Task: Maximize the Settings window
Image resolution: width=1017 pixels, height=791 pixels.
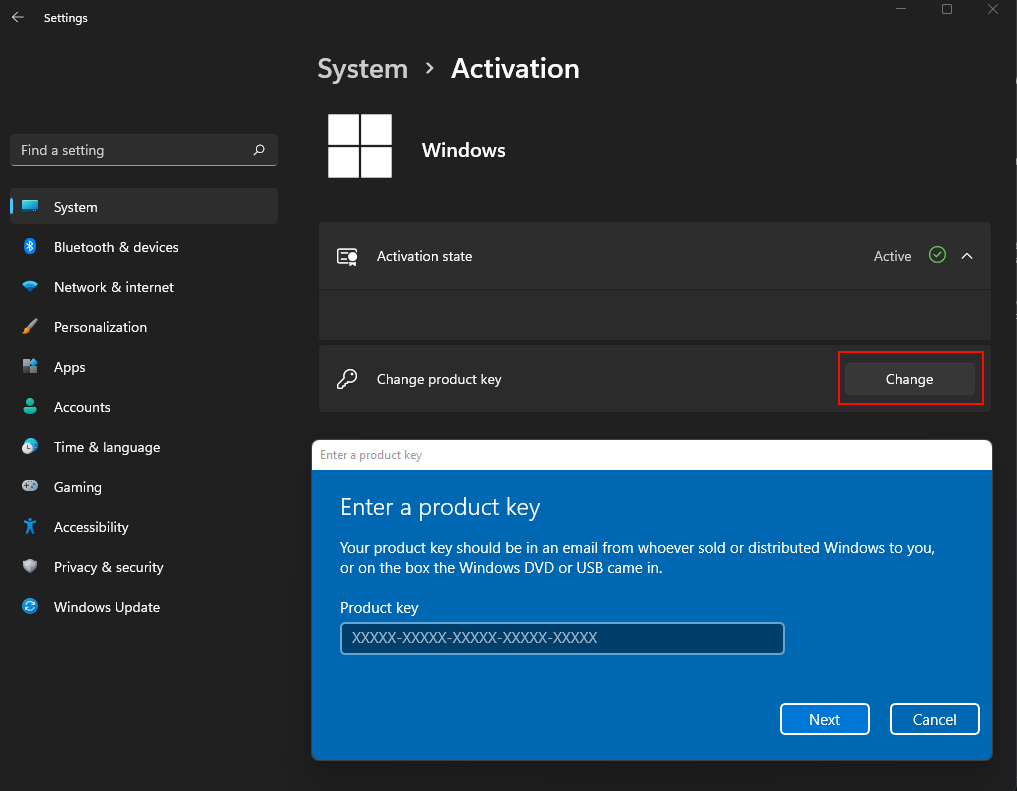Action: pos(947,9)
